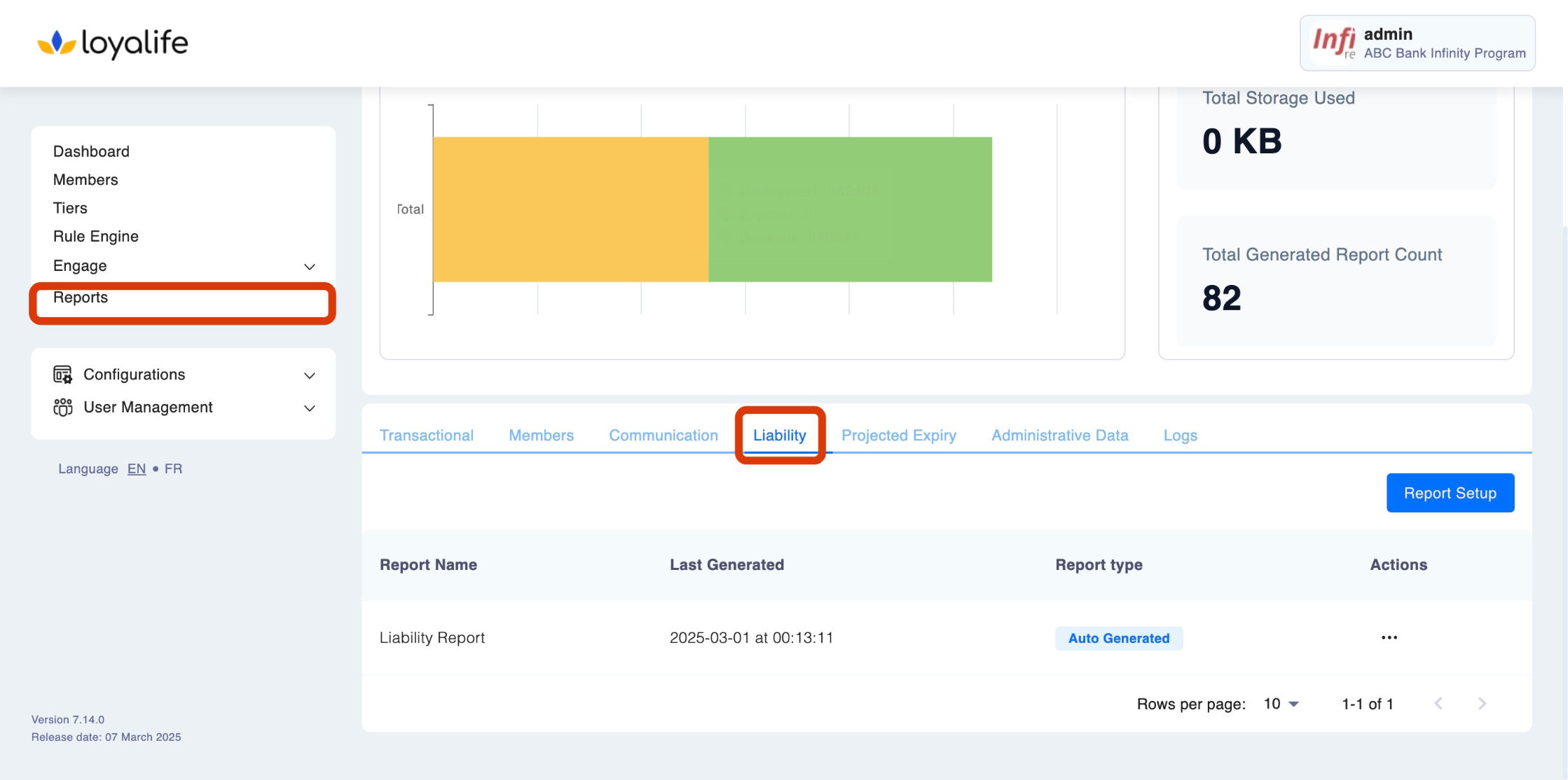The height and width of the screenshot is (780, 1568).
Task: Switch to the Projected Expiry tab
Action: pos(898,436)
